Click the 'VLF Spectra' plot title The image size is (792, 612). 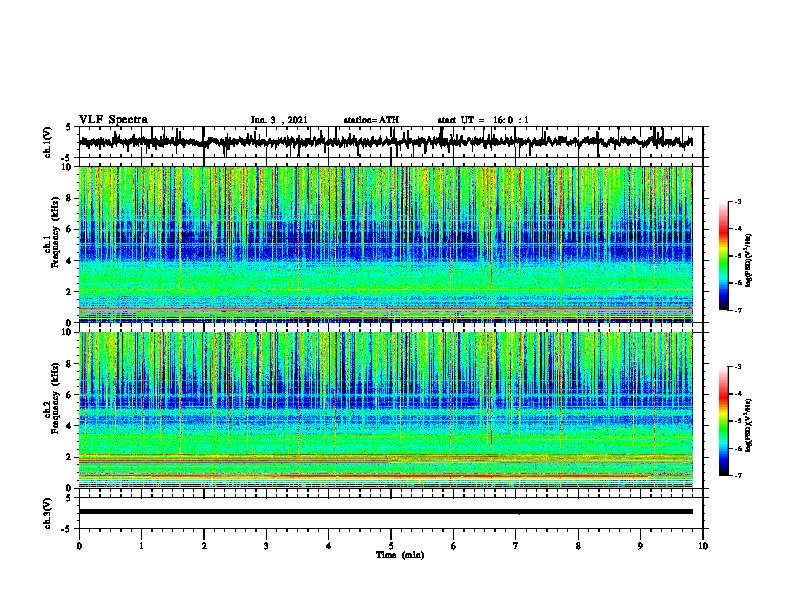[x=113, y=120]
